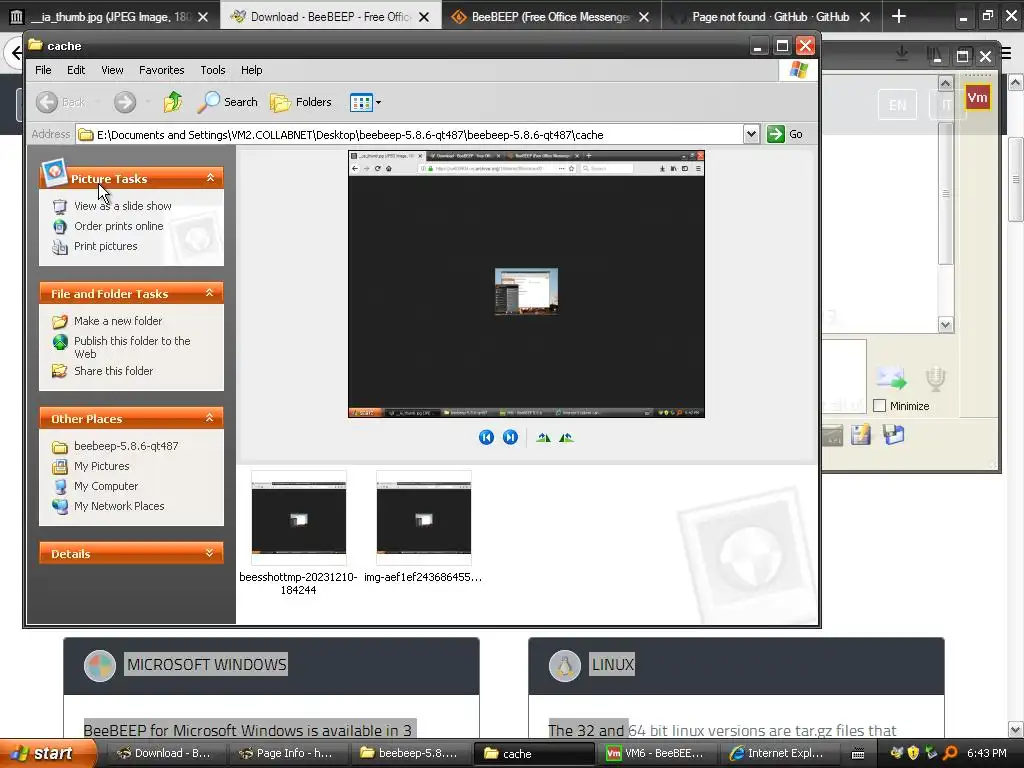
Task: Click Make a new folder
Action: 118,321
